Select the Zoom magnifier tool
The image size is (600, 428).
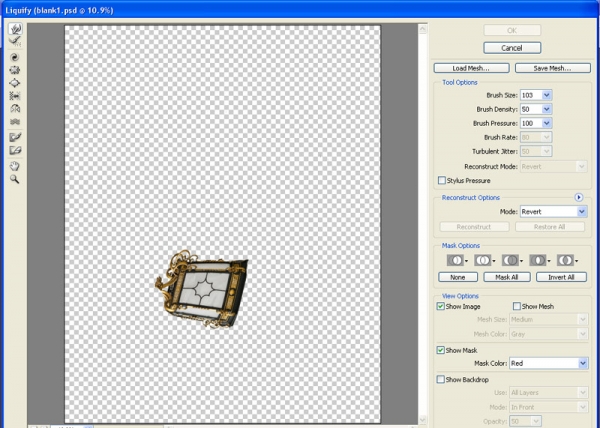coord(15,179)
